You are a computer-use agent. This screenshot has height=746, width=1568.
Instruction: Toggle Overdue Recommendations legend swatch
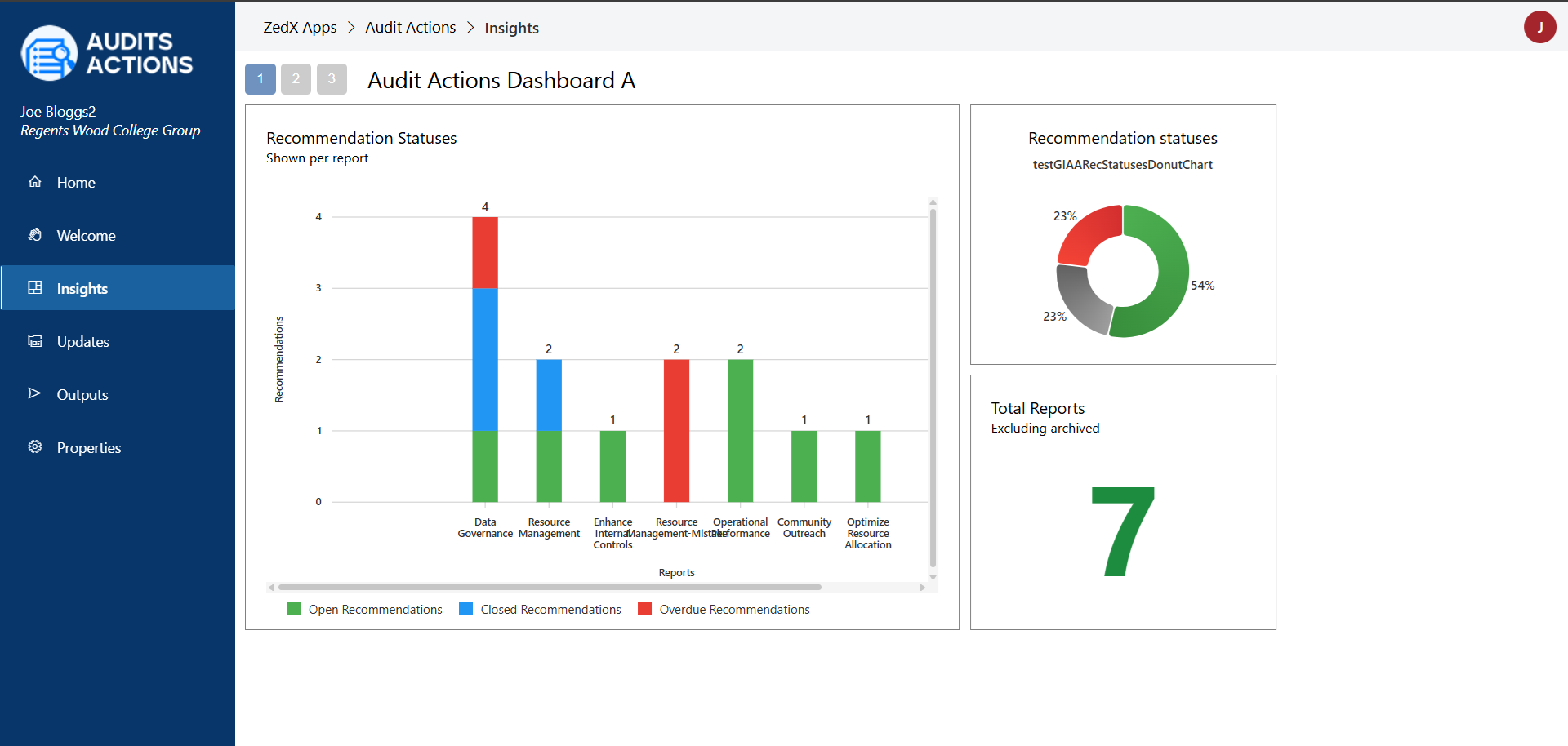[645, 609]
